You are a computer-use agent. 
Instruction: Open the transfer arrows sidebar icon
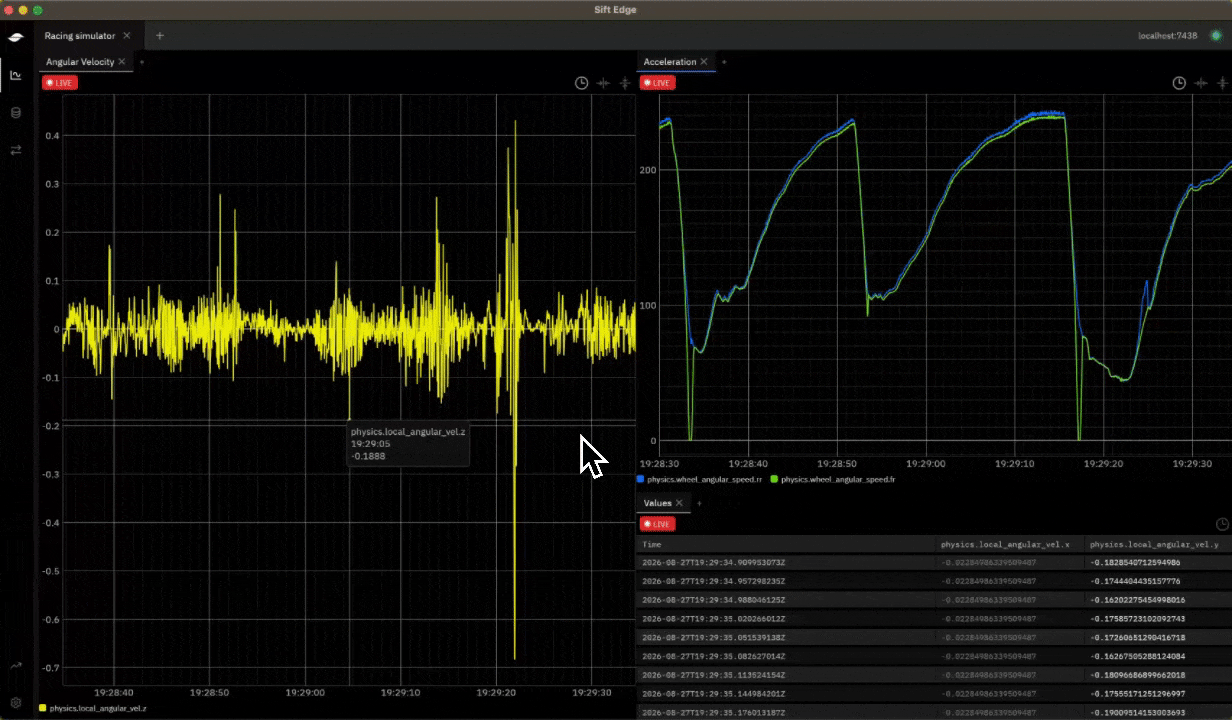pyautogui.click(x=16, y=150)
